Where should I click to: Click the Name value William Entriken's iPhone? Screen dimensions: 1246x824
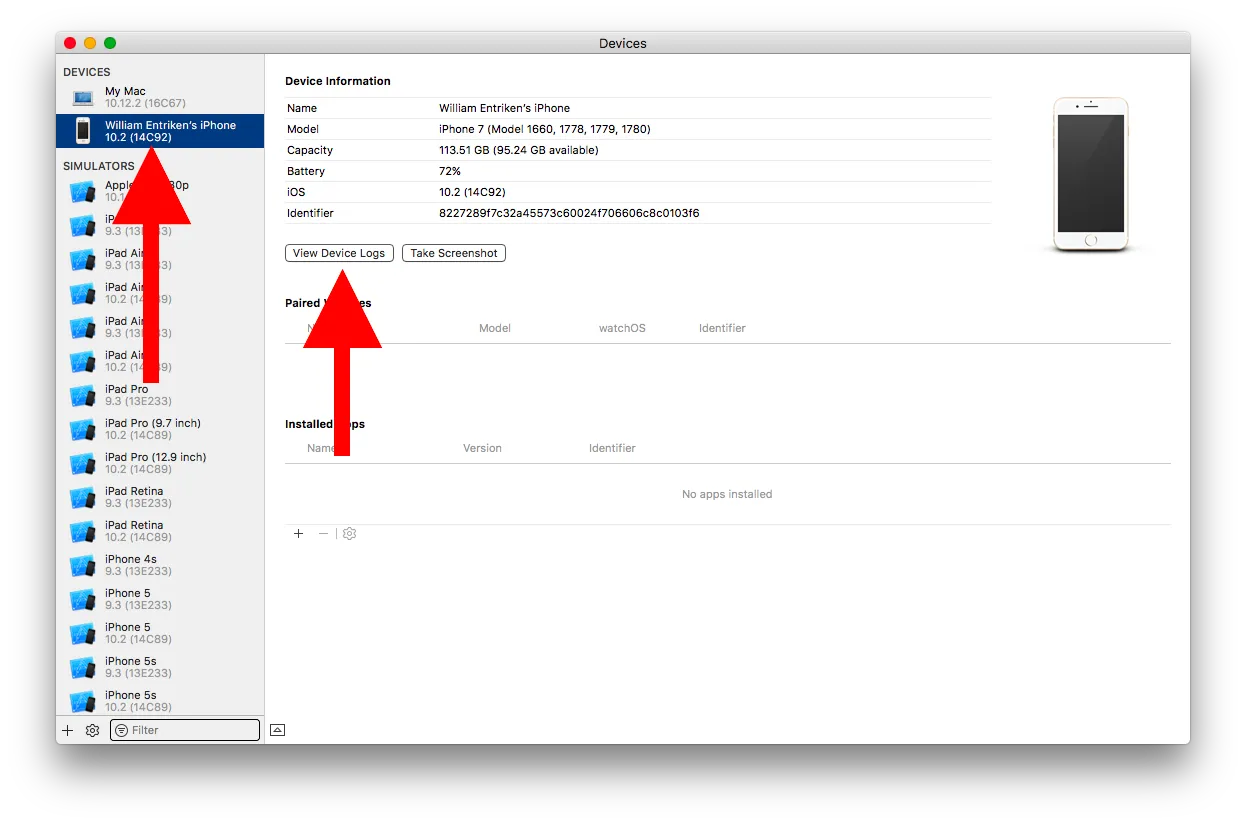[x=504, y=108]
